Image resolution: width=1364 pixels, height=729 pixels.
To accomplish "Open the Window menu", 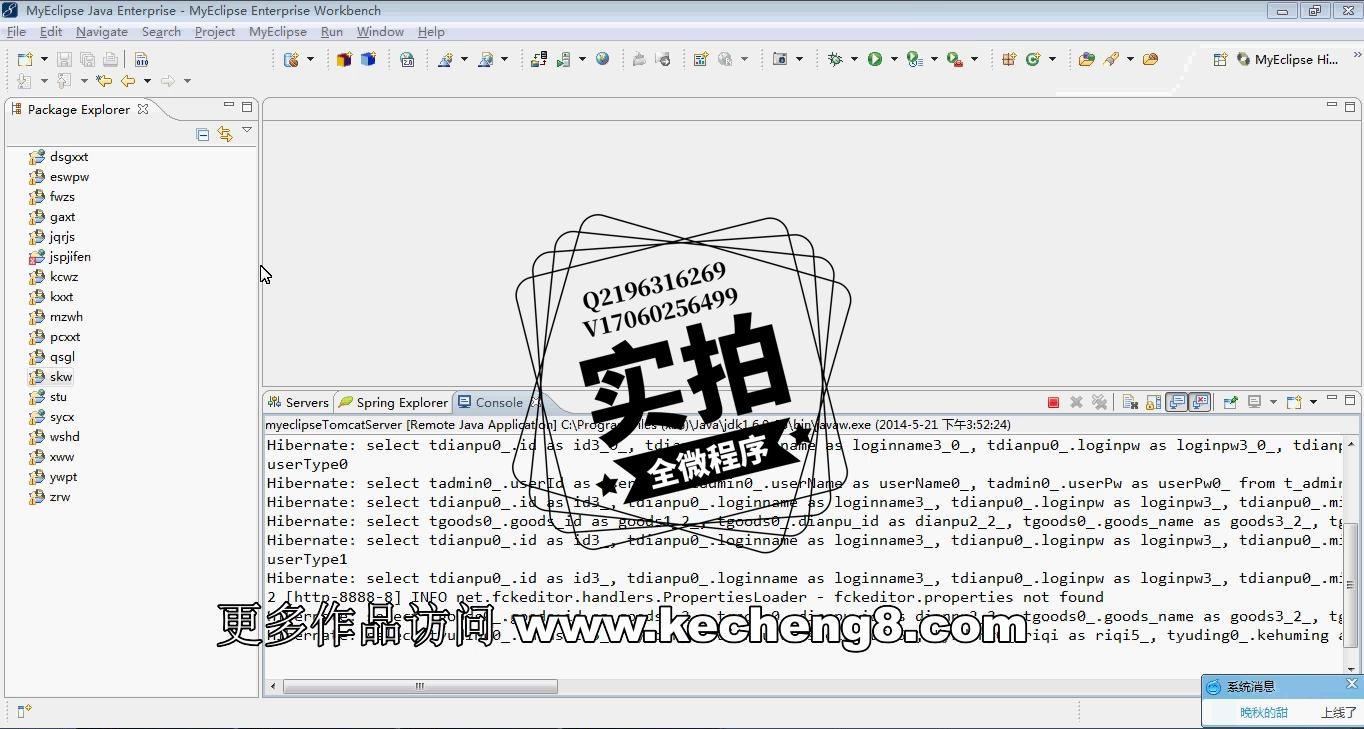I will (380, 32).
